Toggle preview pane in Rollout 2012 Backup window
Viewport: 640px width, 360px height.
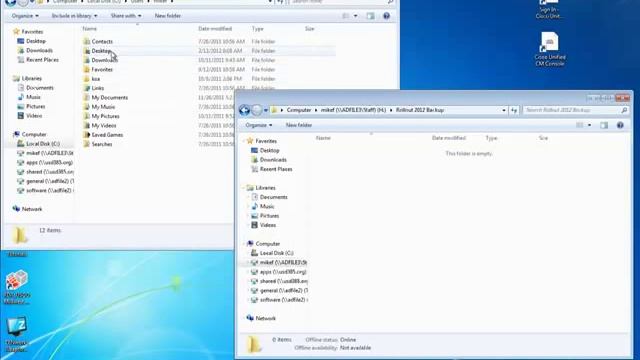tap(604, 125)
